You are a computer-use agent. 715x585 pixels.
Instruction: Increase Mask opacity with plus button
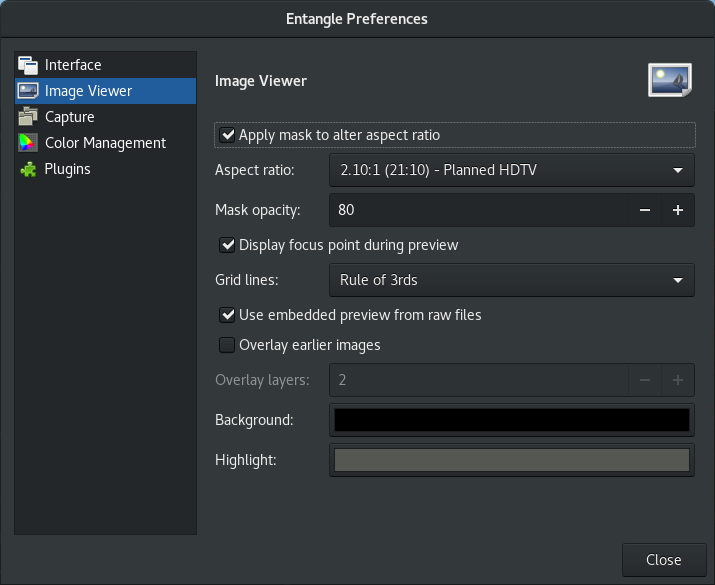click(678, 210)
